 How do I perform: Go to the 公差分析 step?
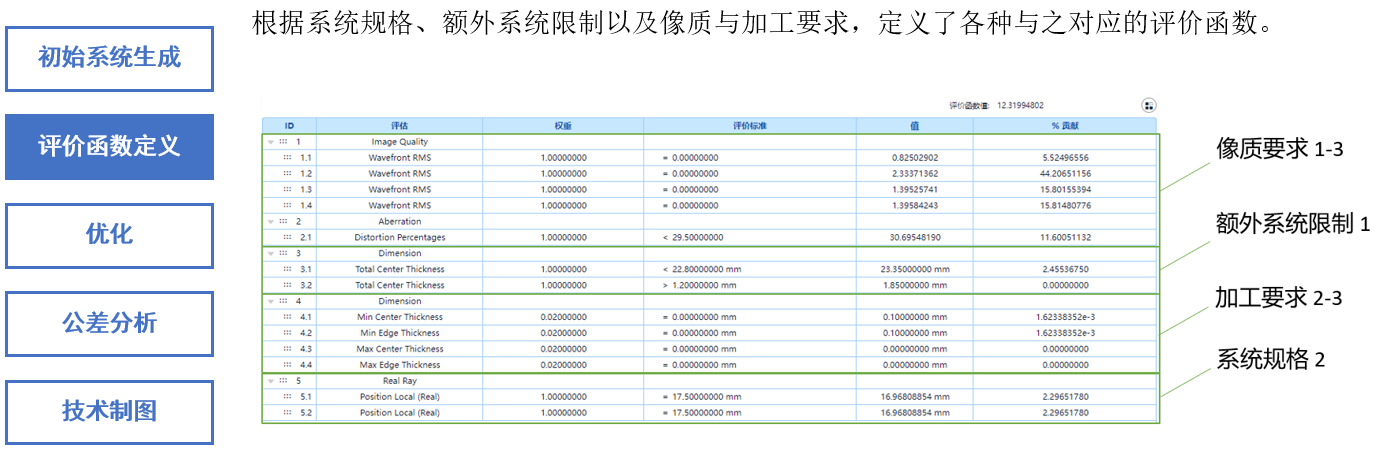tap(109, 323)
